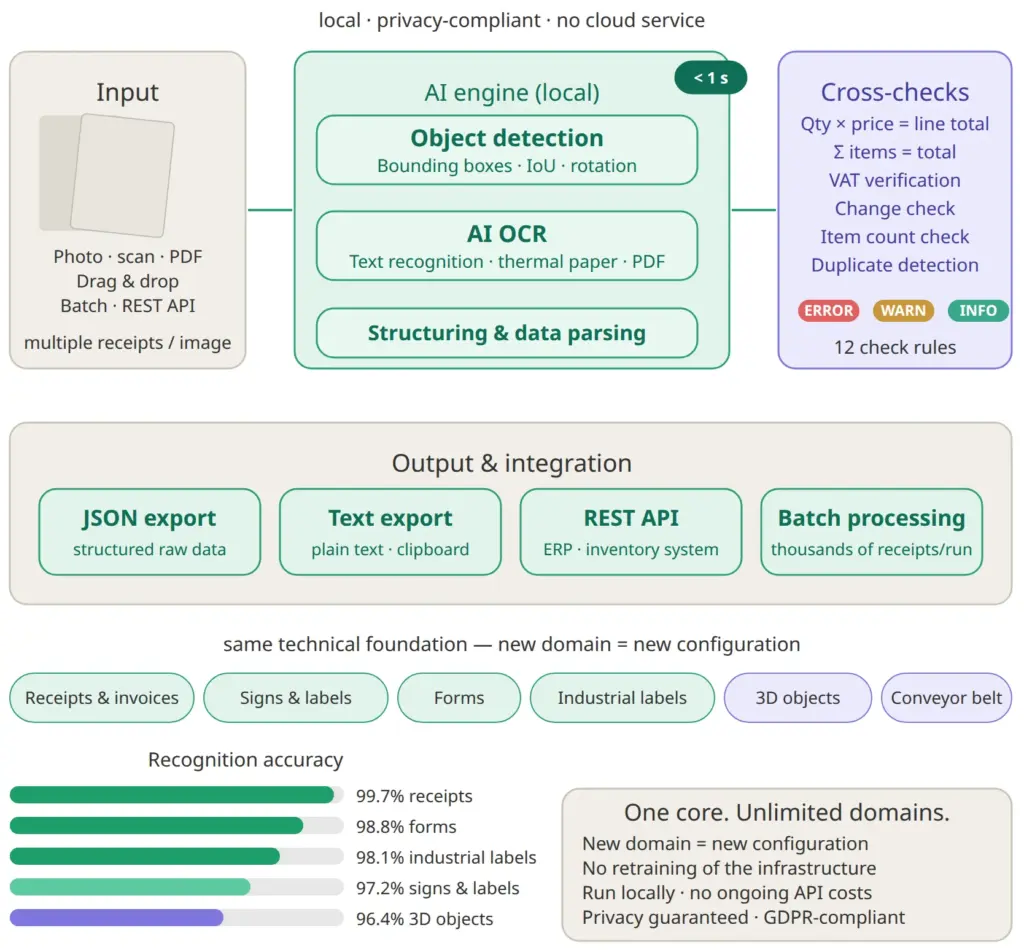The width and height of the screenshot is (1024, 952).
Task: Click the 'Duplicate detection' rule
Action: tap(895, 265)
